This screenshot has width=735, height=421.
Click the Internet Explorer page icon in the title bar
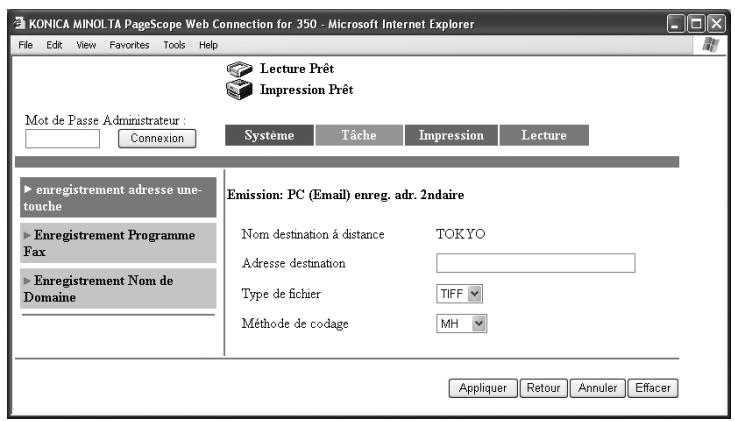(20, 23)
